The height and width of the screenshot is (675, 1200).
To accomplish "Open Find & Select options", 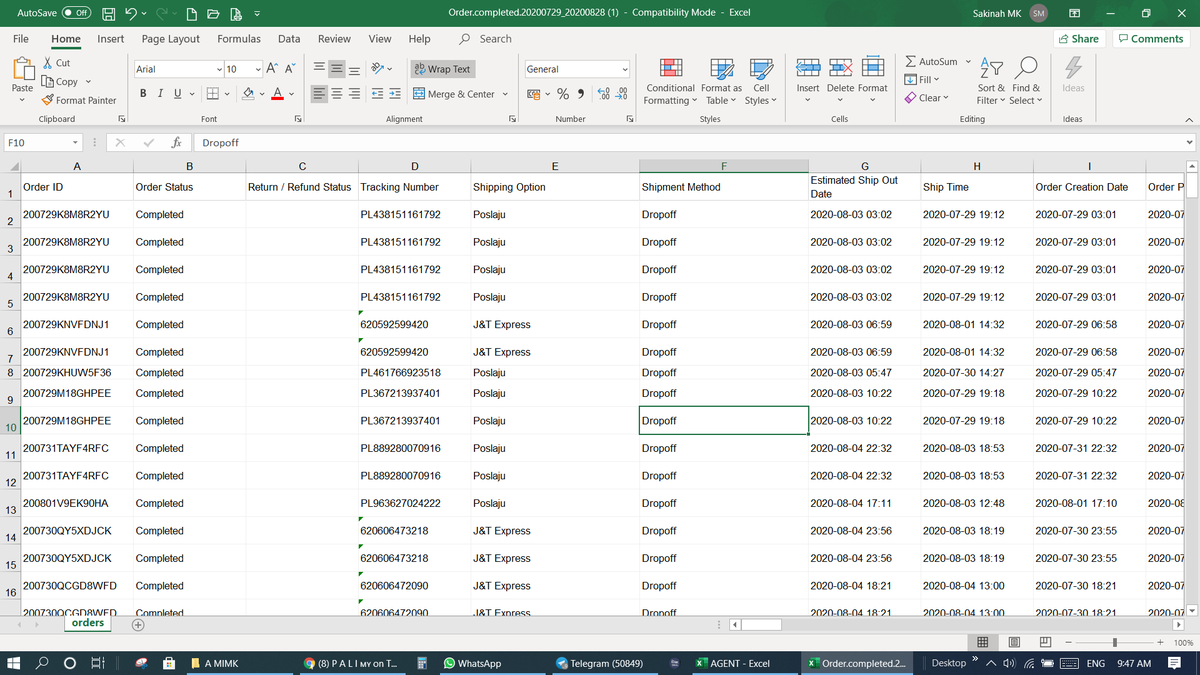I will 1025,81.
